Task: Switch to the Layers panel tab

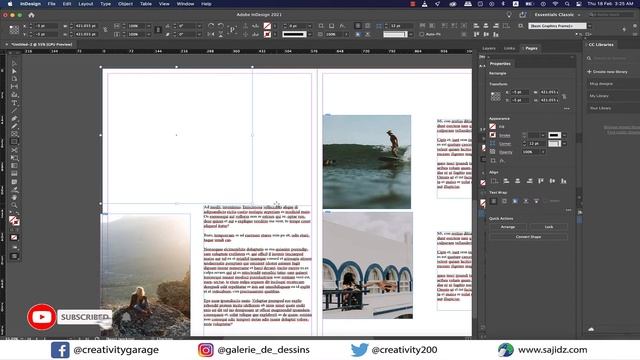Action: coord(489,48)
